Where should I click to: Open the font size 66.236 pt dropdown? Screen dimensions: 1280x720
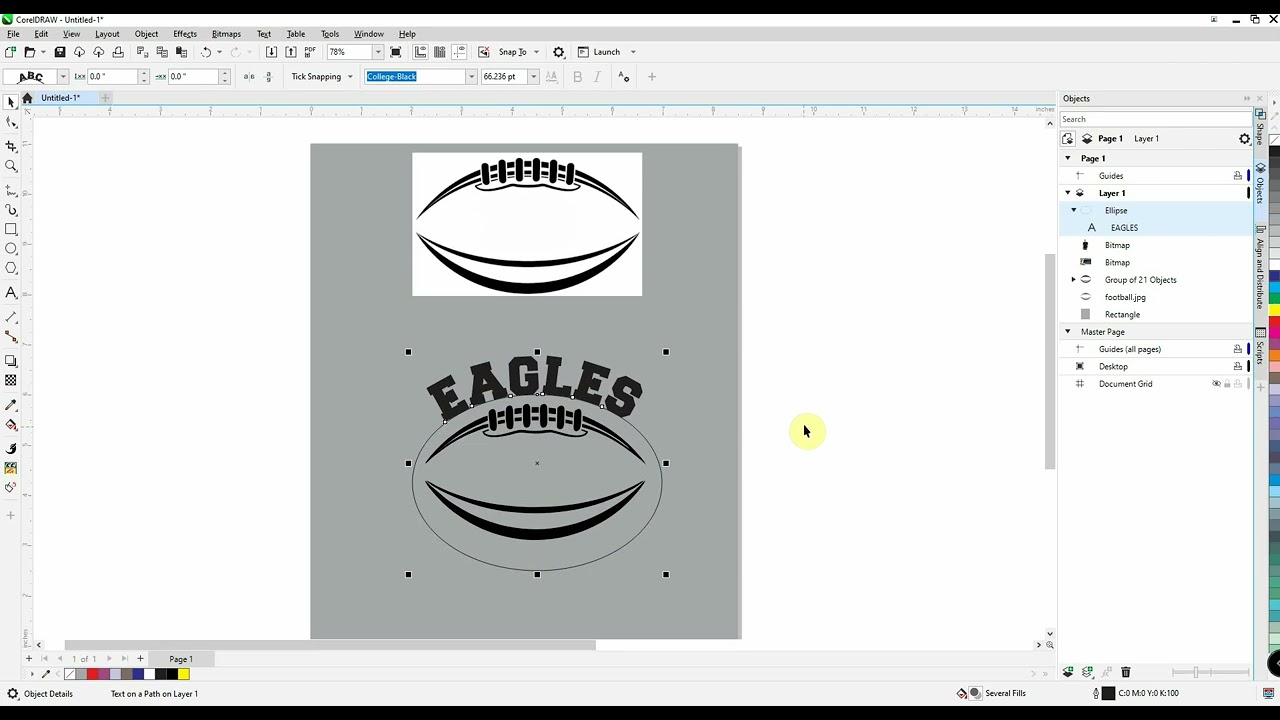[533, 77]
